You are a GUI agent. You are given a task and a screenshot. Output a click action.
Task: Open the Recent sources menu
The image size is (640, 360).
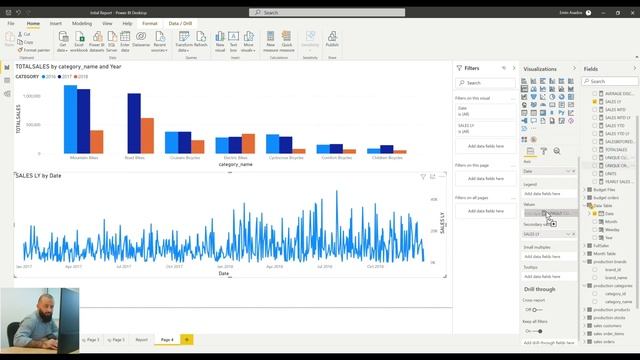tap(160, 41)
